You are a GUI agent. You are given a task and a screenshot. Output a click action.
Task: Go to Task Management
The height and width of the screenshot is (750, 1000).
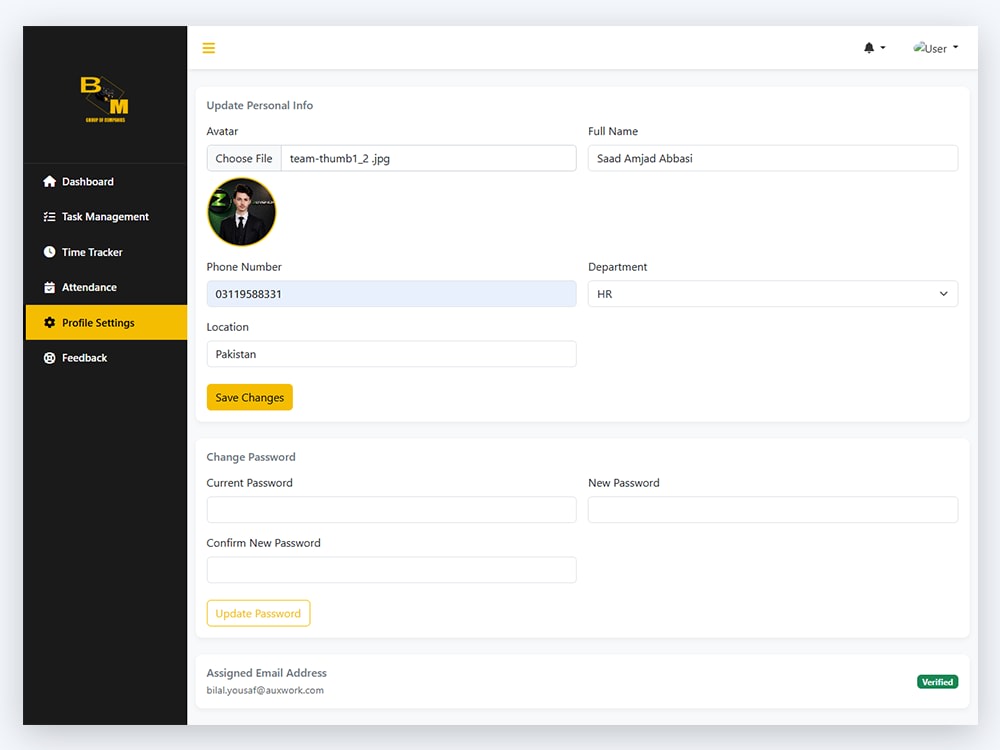tap(105, 217)
